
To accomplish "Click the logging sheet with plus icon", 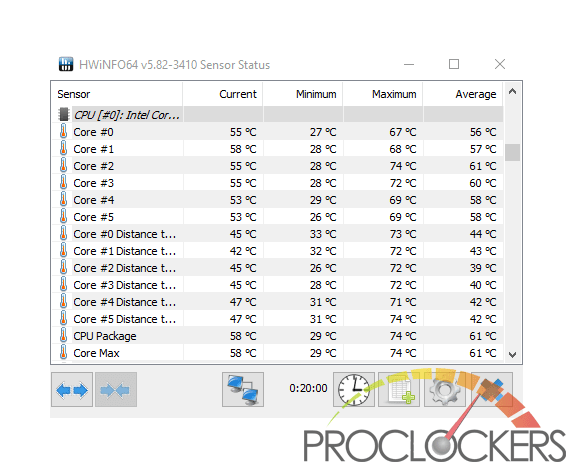I will click(x=399, y=390).
